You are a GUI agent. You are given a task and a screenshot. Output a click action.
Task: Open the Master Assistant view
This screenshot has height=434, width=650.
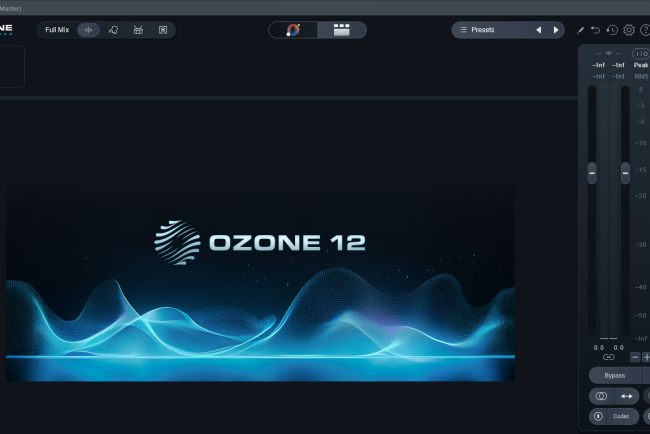click(293, 30)
